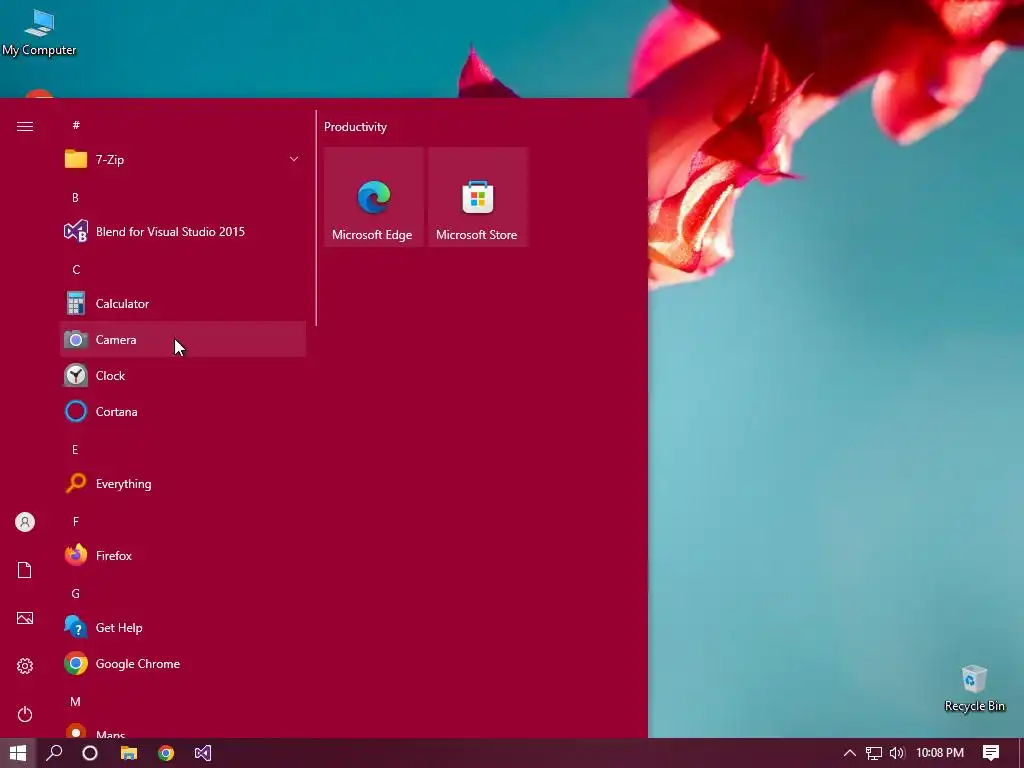Launch Blend for Visual Studio 2015

(183, 231)
